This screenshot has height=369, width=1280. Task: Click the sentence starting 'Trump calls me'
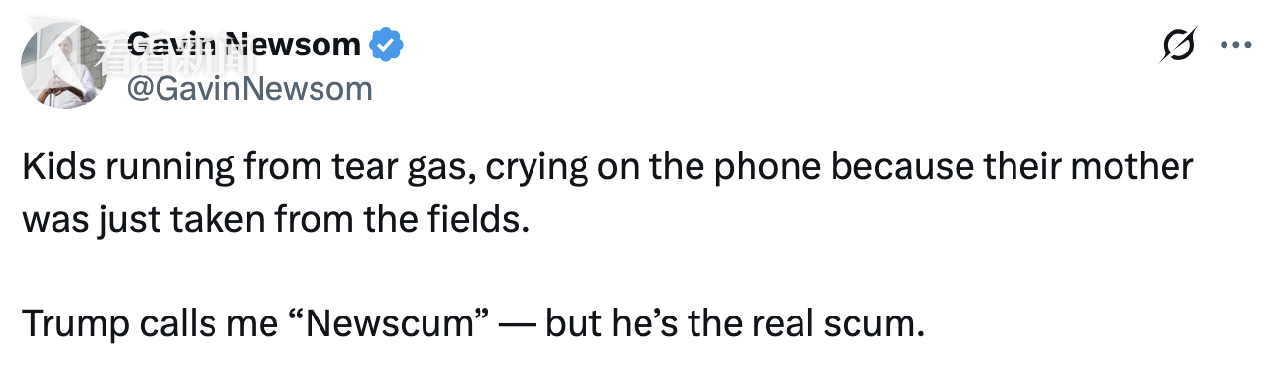coord(469,323)
